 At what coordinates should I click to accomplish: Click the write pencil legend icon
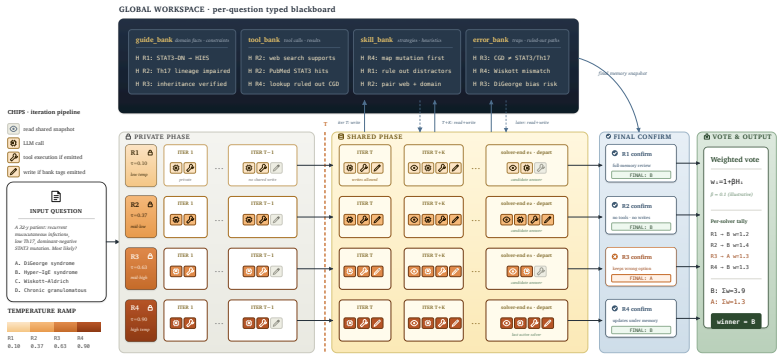tap(13, 172)
